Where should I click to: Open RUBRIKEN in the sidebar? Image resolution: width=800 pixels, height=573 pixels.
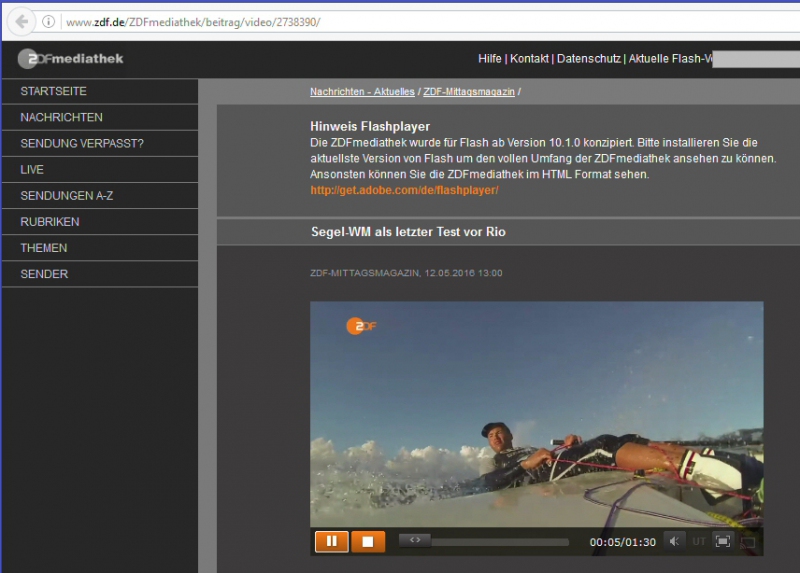[x=100, y=222]
